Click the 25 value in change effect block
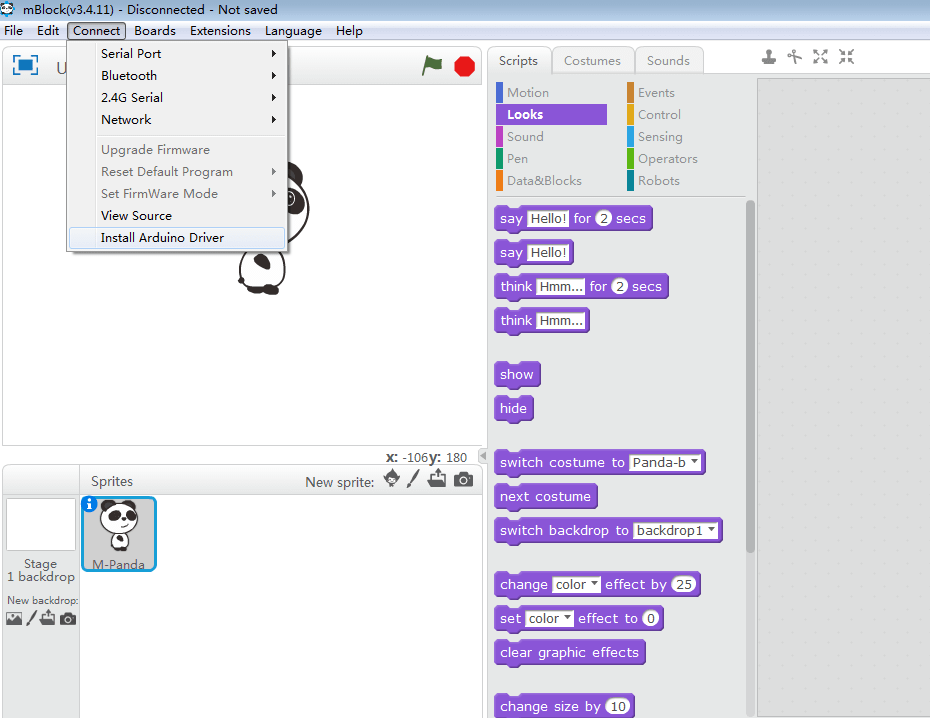Viewport: 930px width, 718px height. tap(683, 584)
